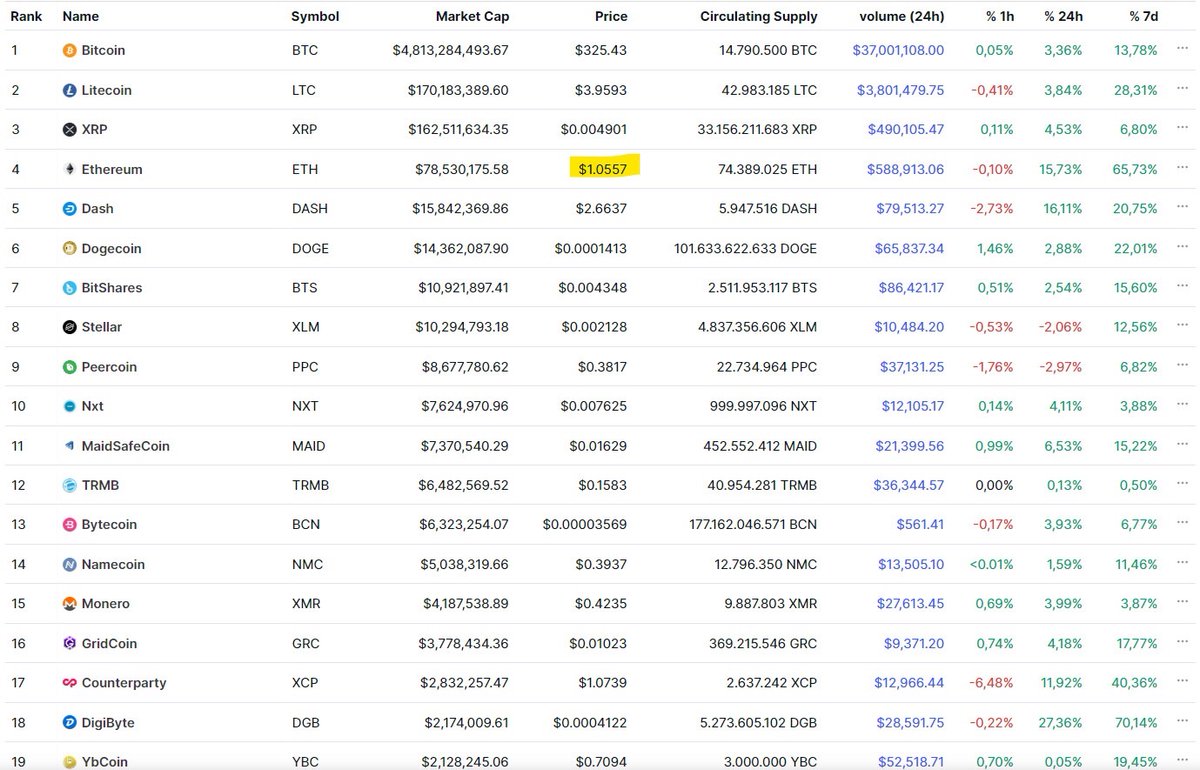Open the three-dot menu in Ethereum row
Screen dimensions: 1200x770
pos(1184,169)
